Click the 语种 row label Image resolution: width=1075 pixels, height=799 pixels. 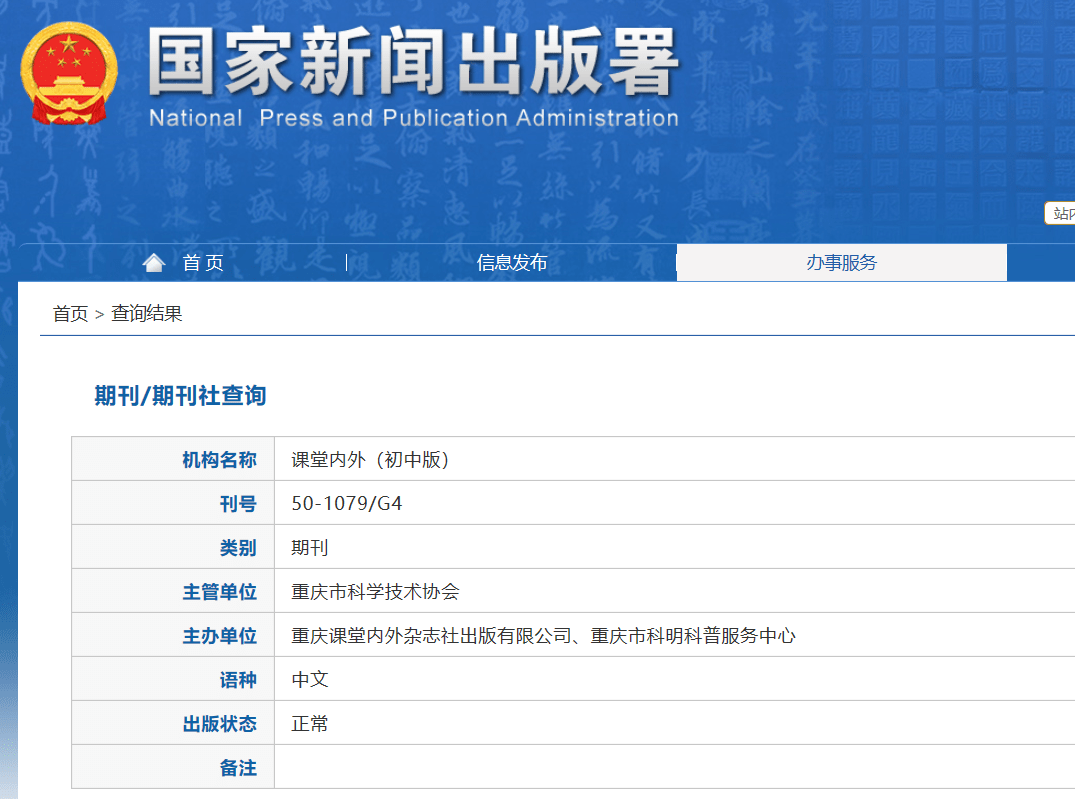238,680
